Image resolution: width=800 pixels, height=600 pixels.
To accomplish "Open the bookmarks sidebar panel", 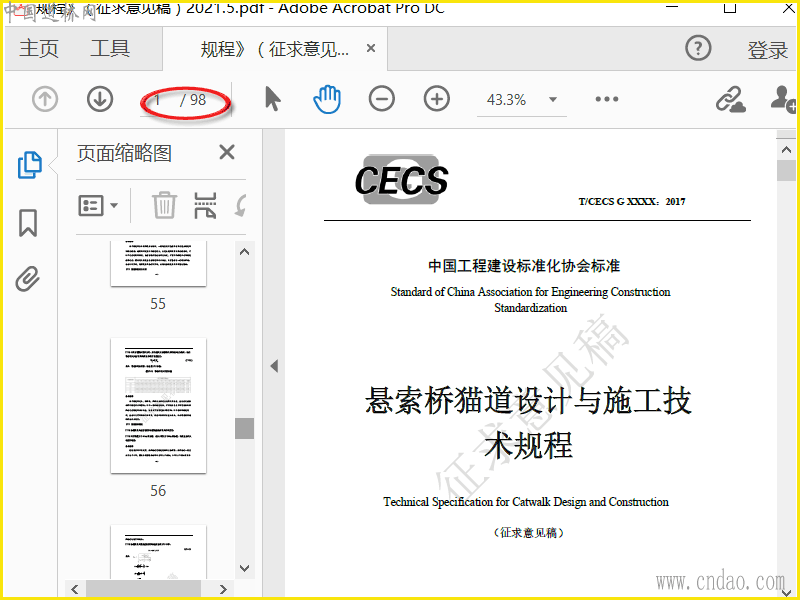I will tap(28, 223).
